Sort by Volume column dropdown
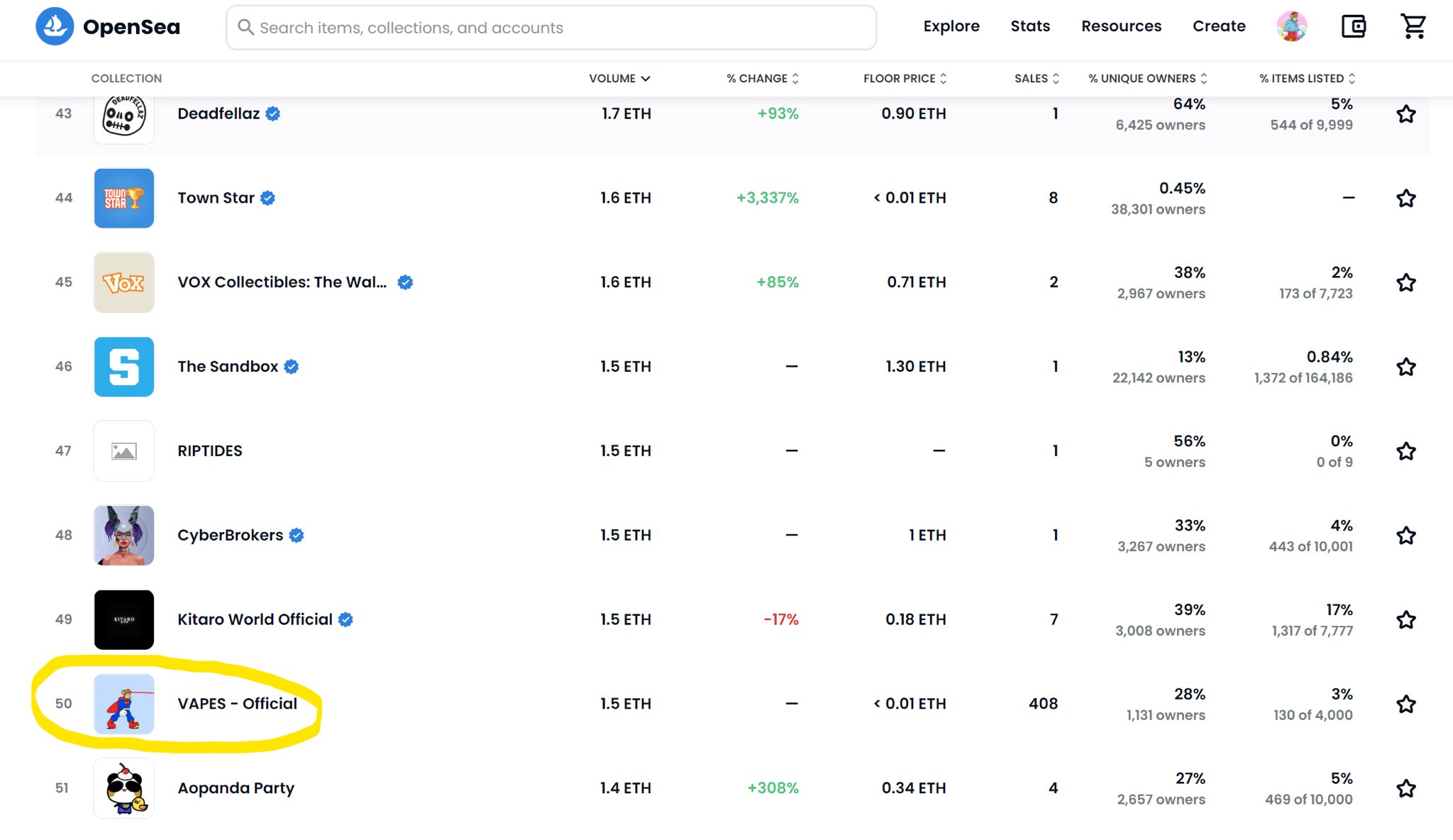 click(619, 79)
